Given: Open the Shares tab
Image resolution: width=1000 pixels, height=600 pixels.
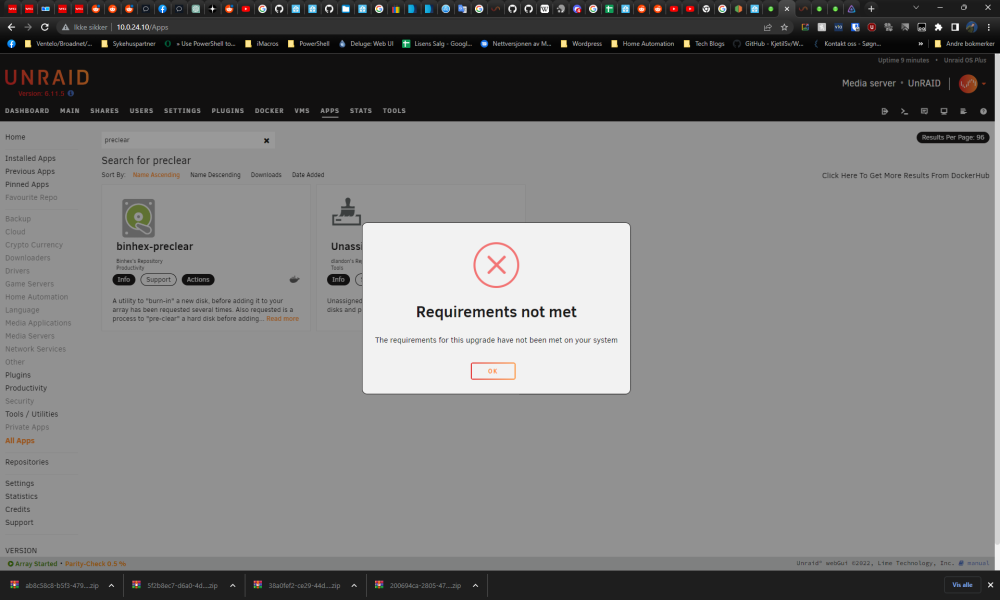Looking at the screenshot, I should [x=105, y=111].
